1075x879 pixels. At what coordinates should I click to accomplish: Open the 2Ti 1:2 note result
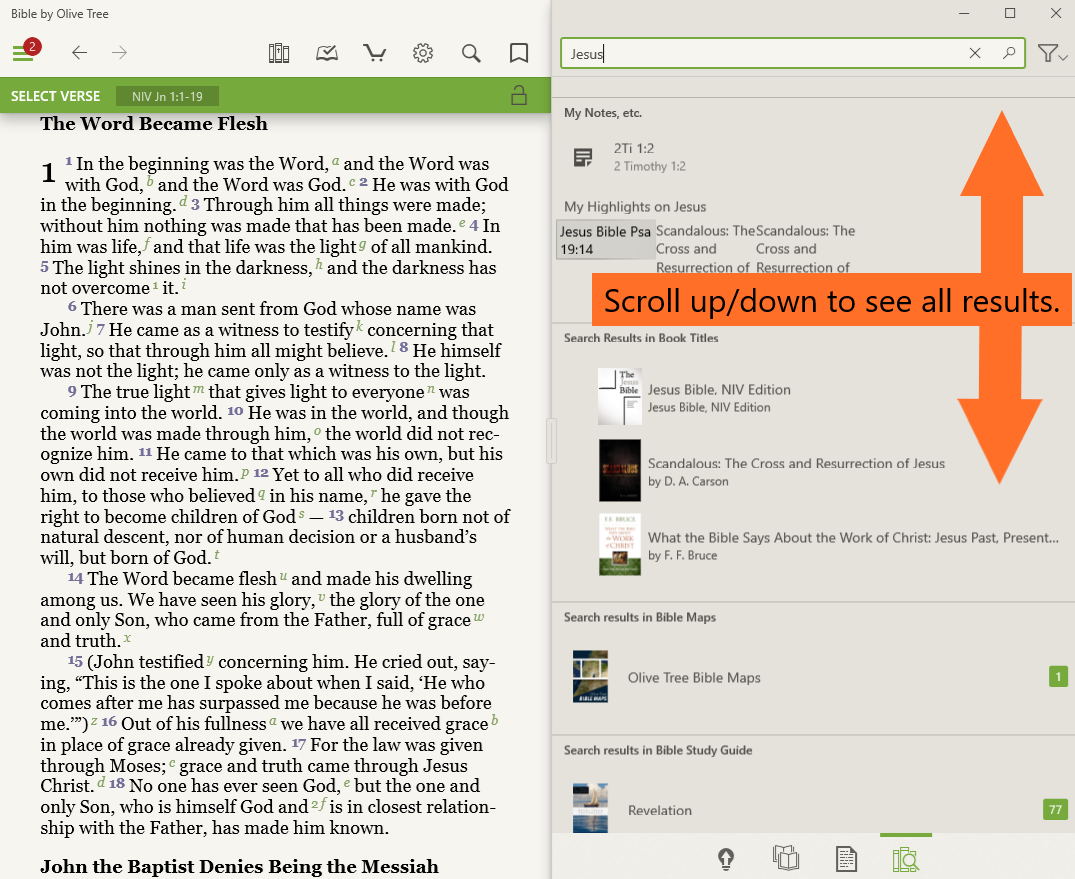point(649,157)
